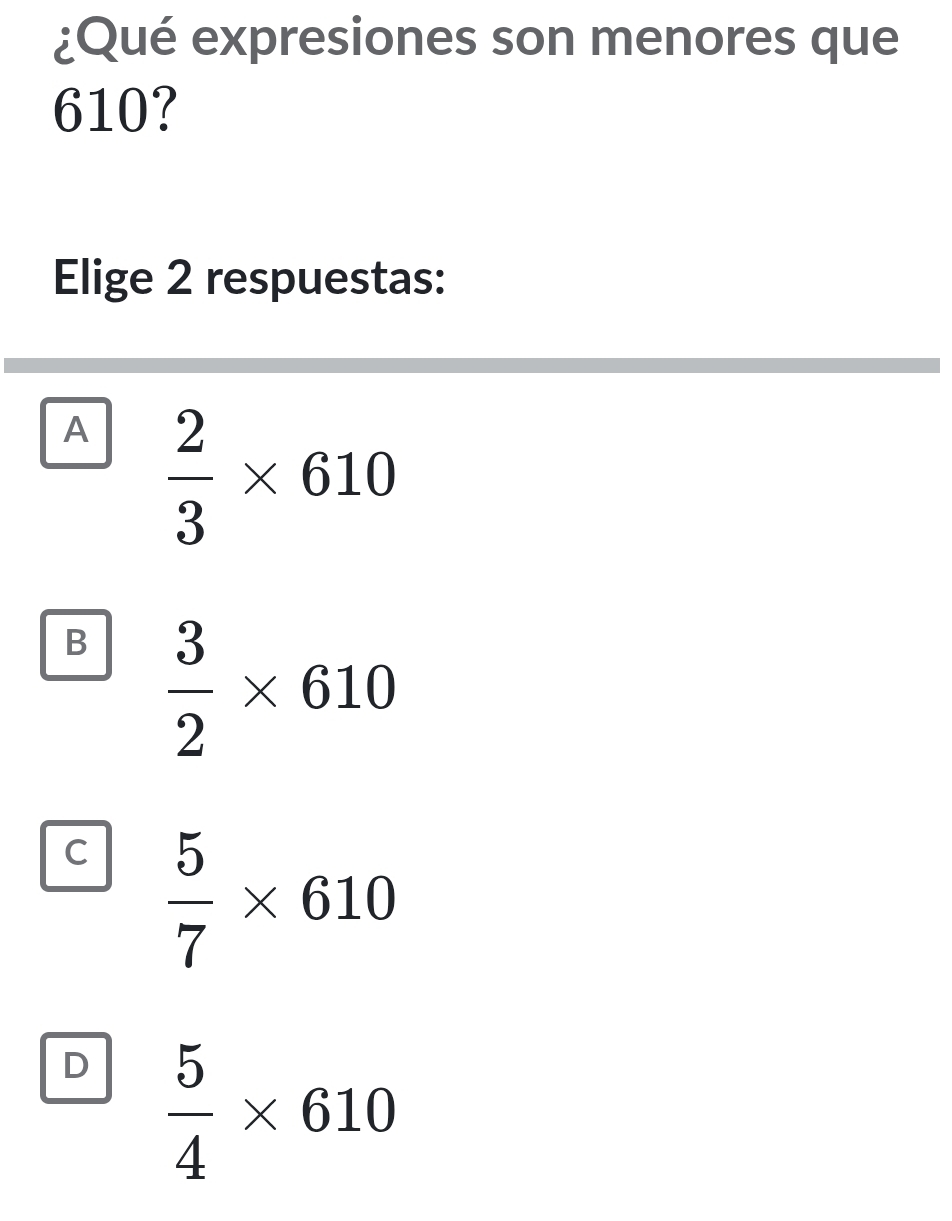Select answer choice C checkbox

[x=76, y=858]
